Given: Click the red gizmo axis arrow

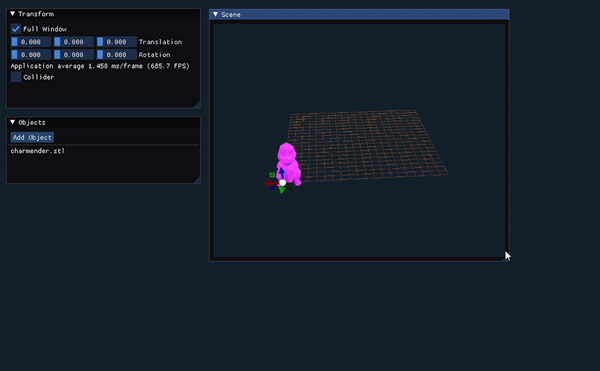Looking at the screenshot, I should pyautogui.click(x=272, y=184).
